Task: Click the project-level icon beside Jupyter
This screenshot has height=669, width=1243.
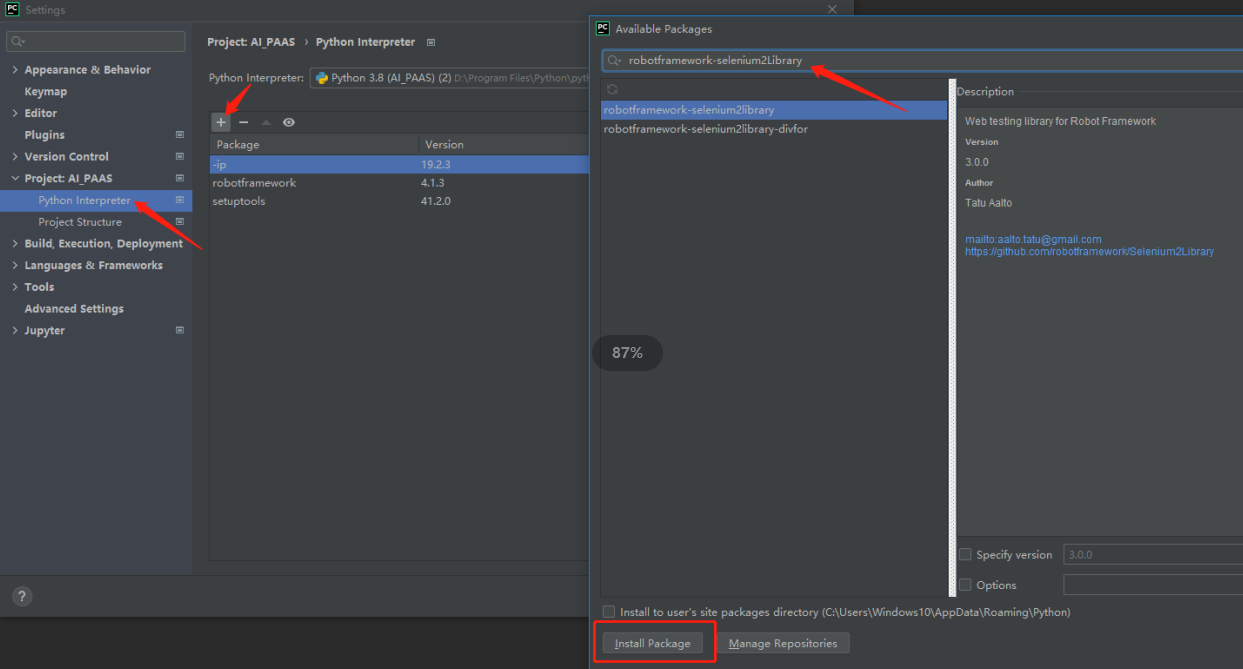Action: coord(180,330)
